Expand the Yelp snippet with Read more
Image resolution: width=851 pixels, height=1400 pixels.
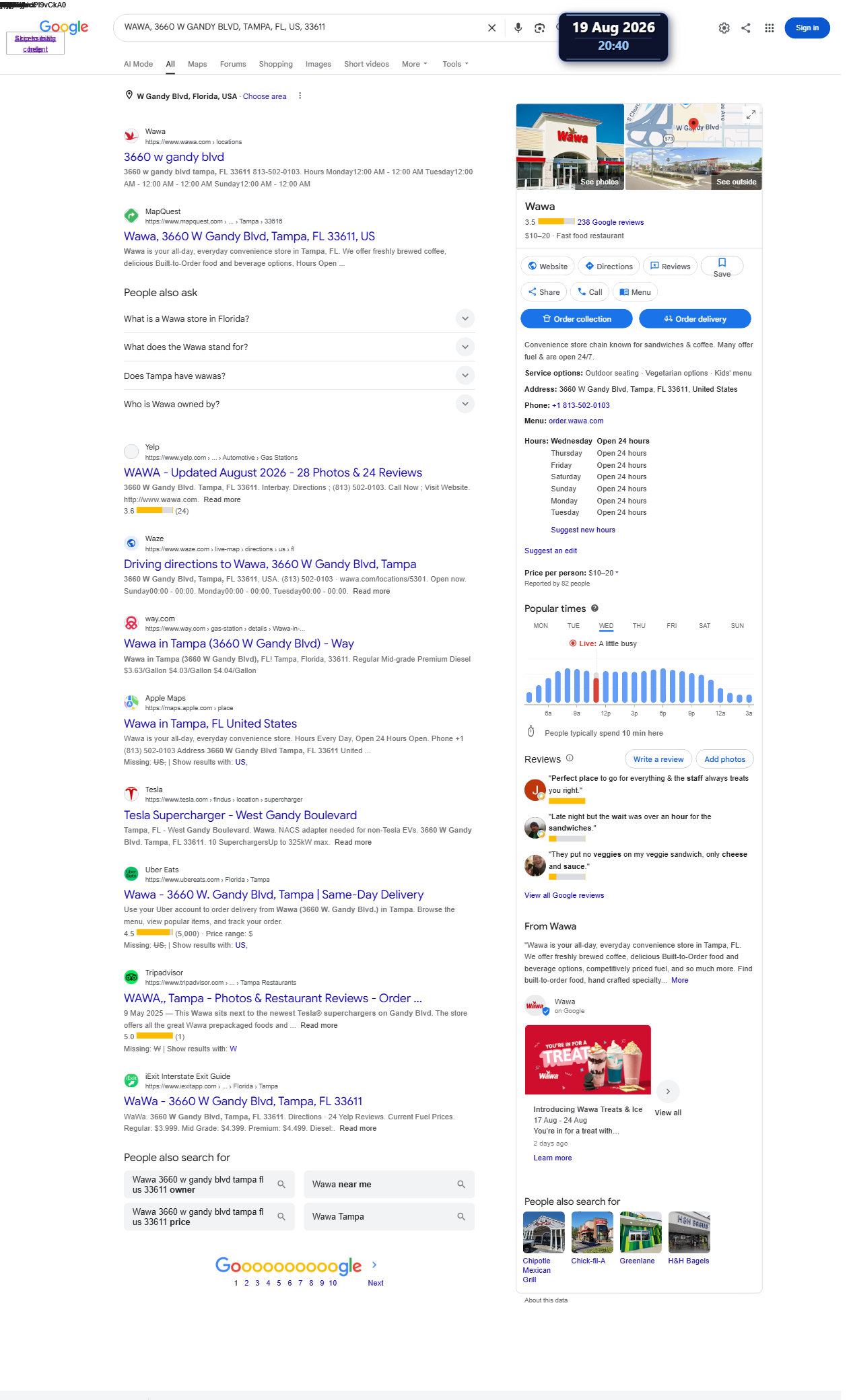click(222, 499)
